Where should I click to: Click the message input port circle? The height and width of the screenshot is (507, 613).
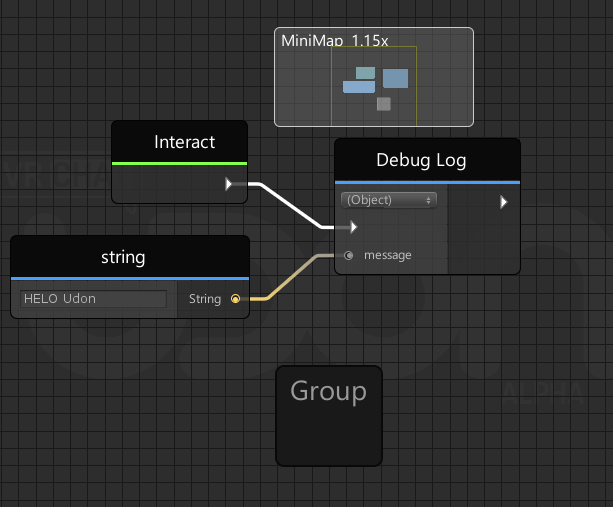348,255
